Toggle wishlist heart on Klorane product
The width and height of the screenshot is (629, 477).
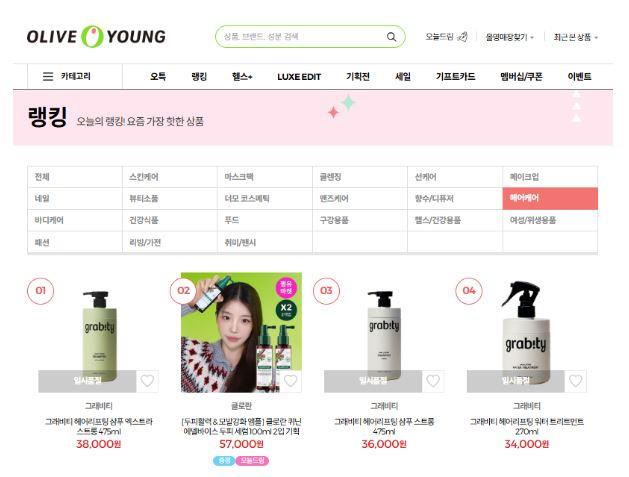click(x=290, y=381)
